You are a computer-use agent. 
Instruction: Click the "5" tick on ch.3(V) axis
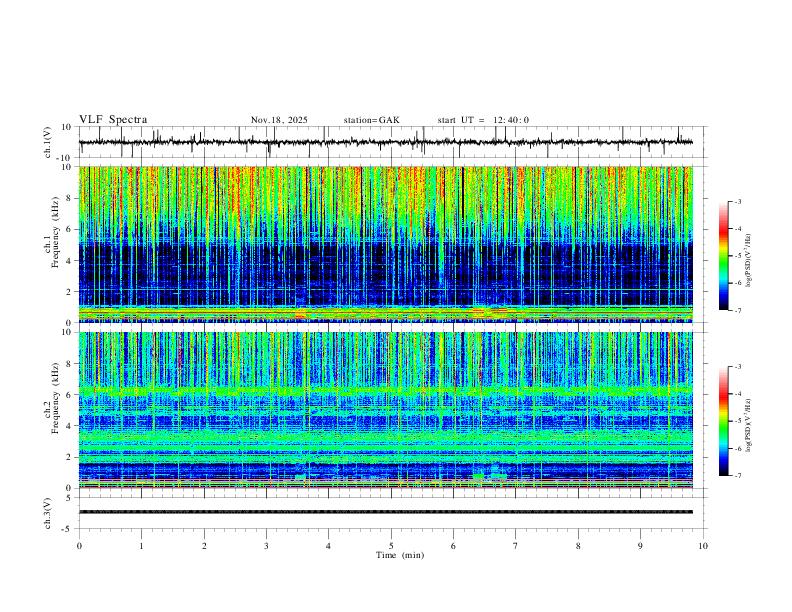pos(70,498)
